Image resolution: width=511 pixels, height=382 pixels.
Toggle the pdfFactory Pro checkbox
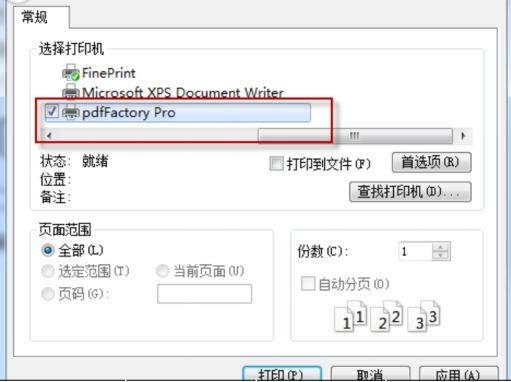[x=52, y=111]
